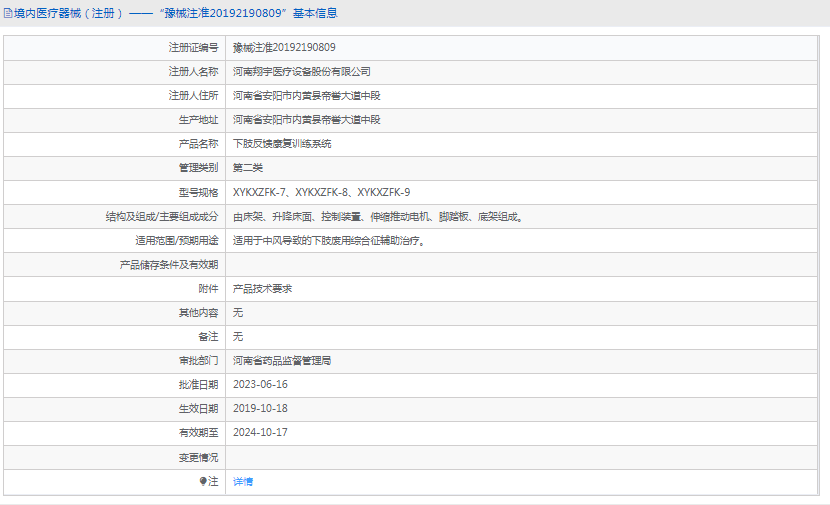The height and width of the screenshot is (505, 830).
Task: Click the 型号规格 label
Action: (x=199, y=192)
